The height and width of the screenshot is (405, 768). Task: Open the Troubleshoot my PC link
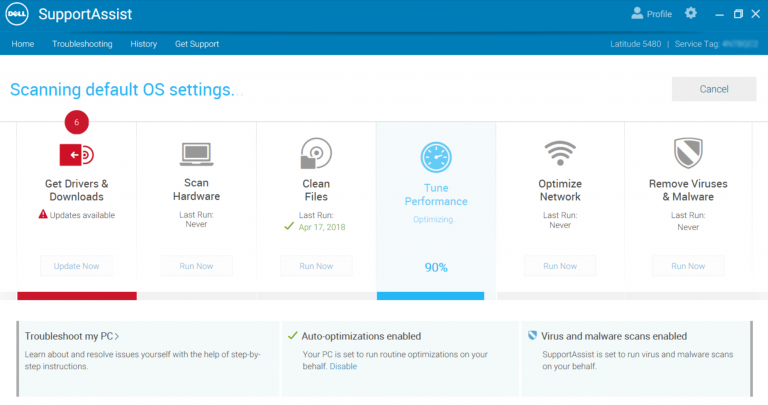(72, 336)
